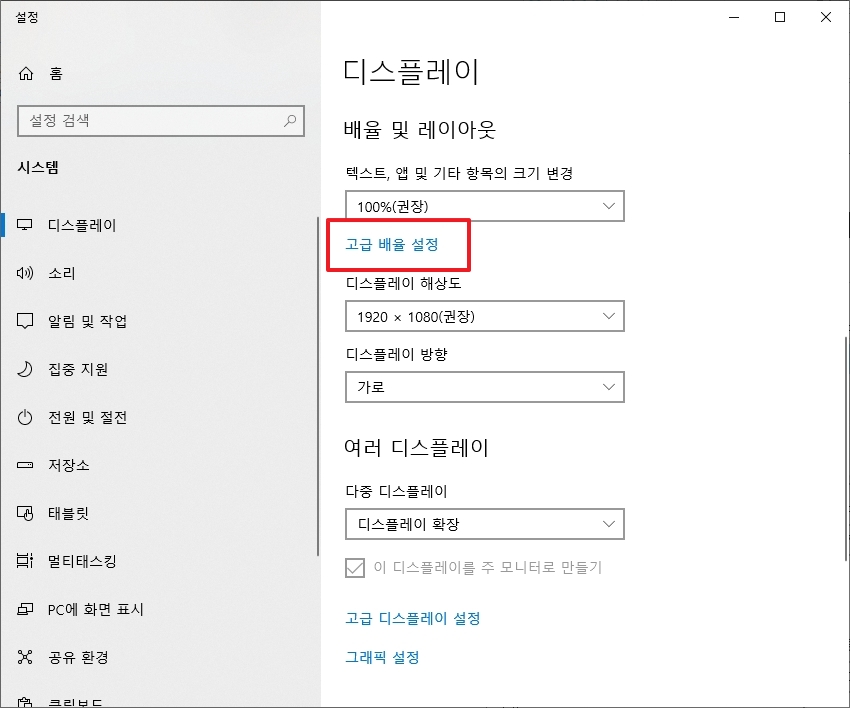
Task: Select the 전원 및 절전 icon
Action: click(24, 417)
